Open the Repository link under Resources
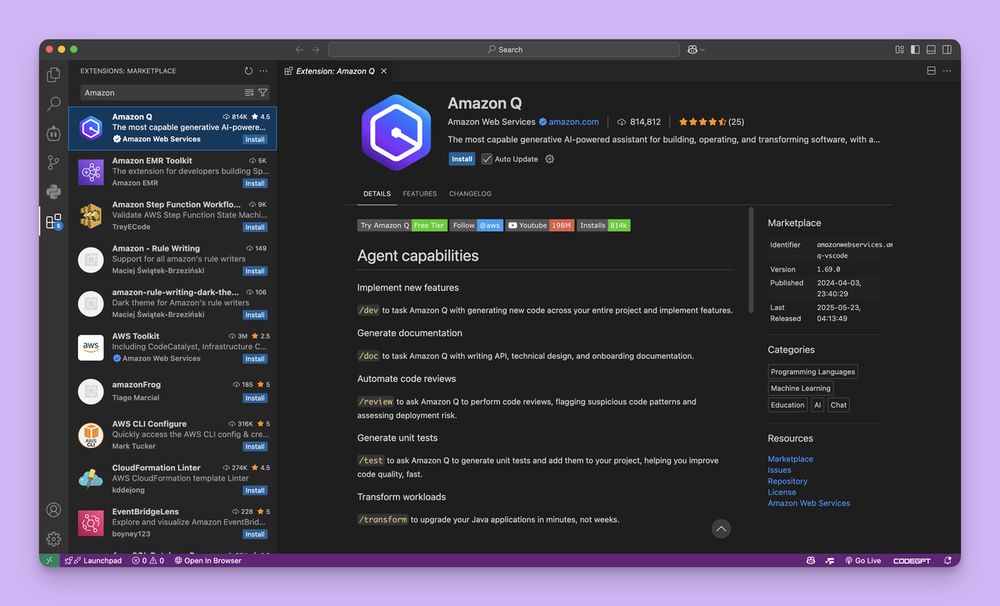This screenshot has width=1000, height=606. pos(787,481)
